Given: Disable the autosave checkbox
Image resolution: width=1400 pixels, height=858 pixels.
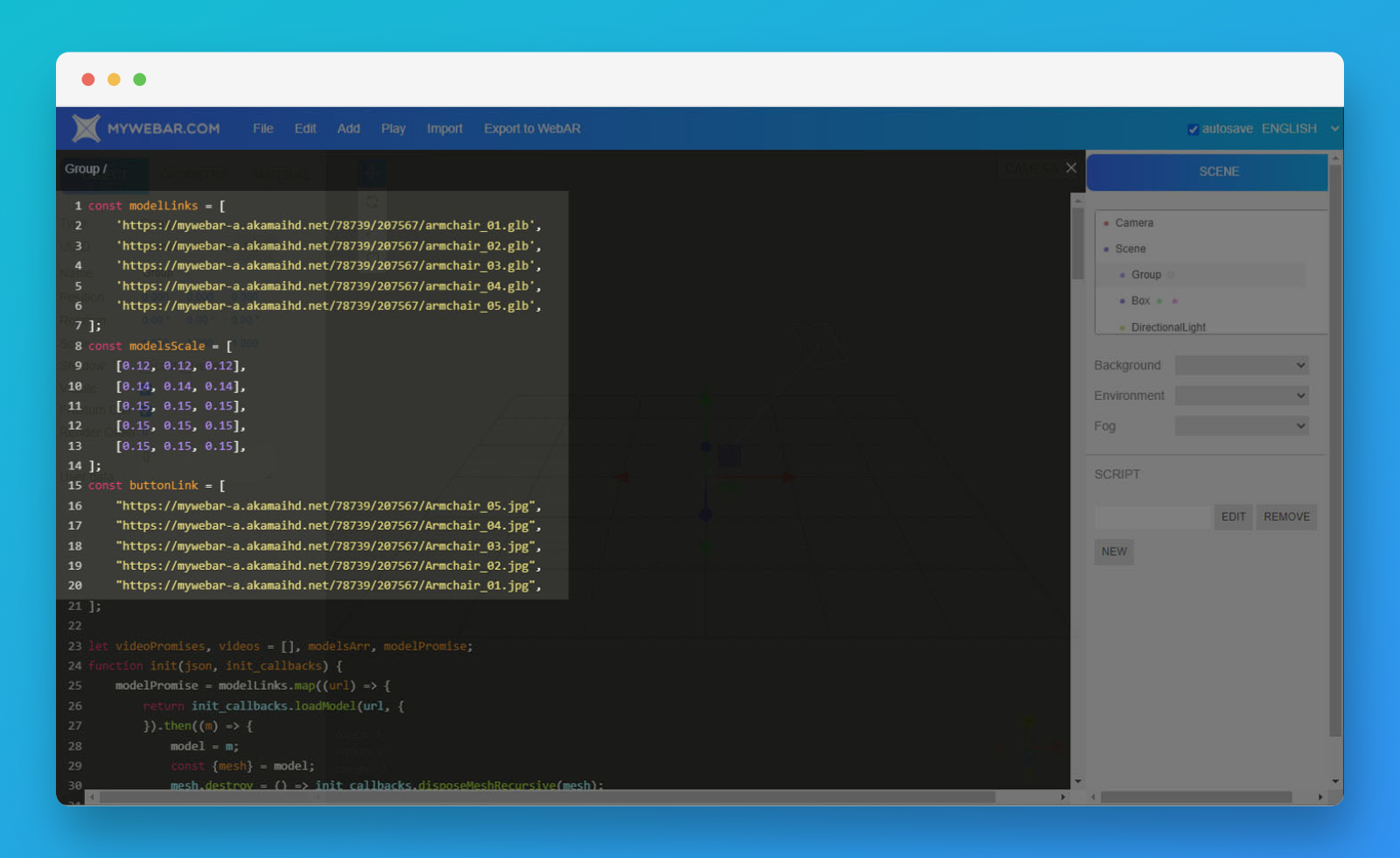Looking at the screenshot, I should point(1193,128).
